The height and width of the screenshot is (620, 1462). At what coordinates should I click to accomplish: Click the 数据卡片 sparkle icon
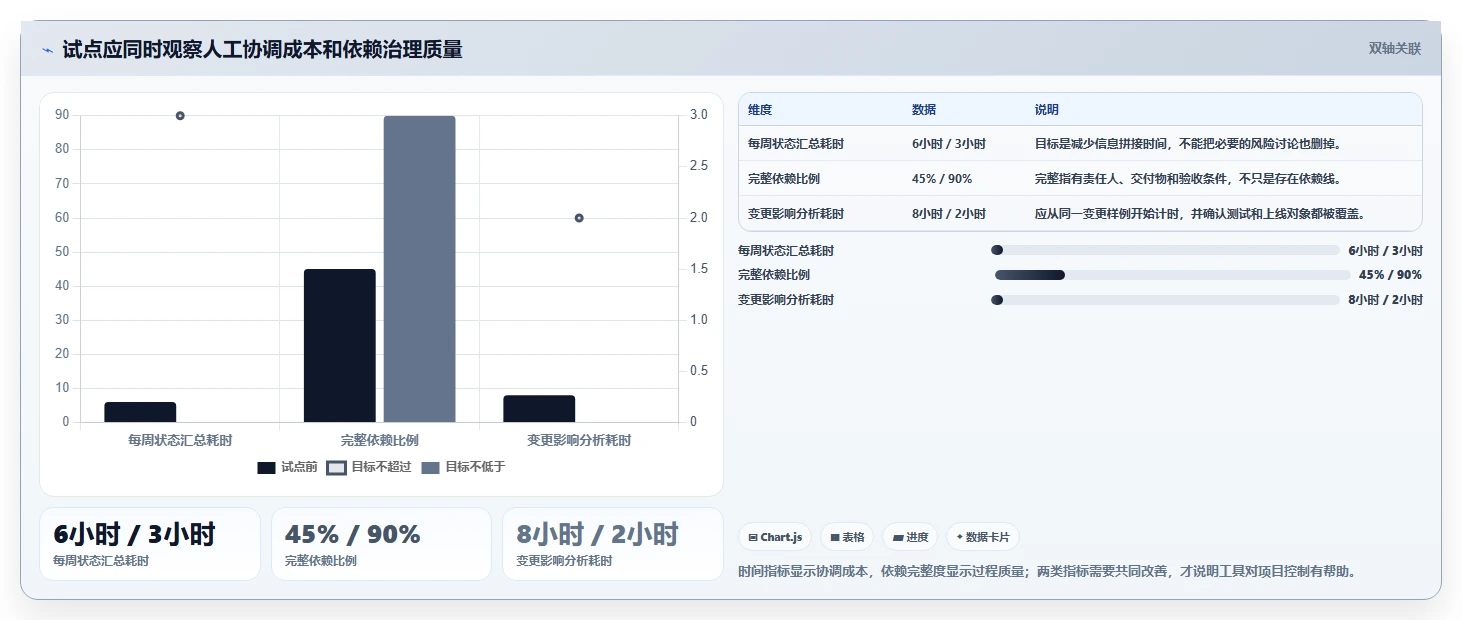coord(960,537)
